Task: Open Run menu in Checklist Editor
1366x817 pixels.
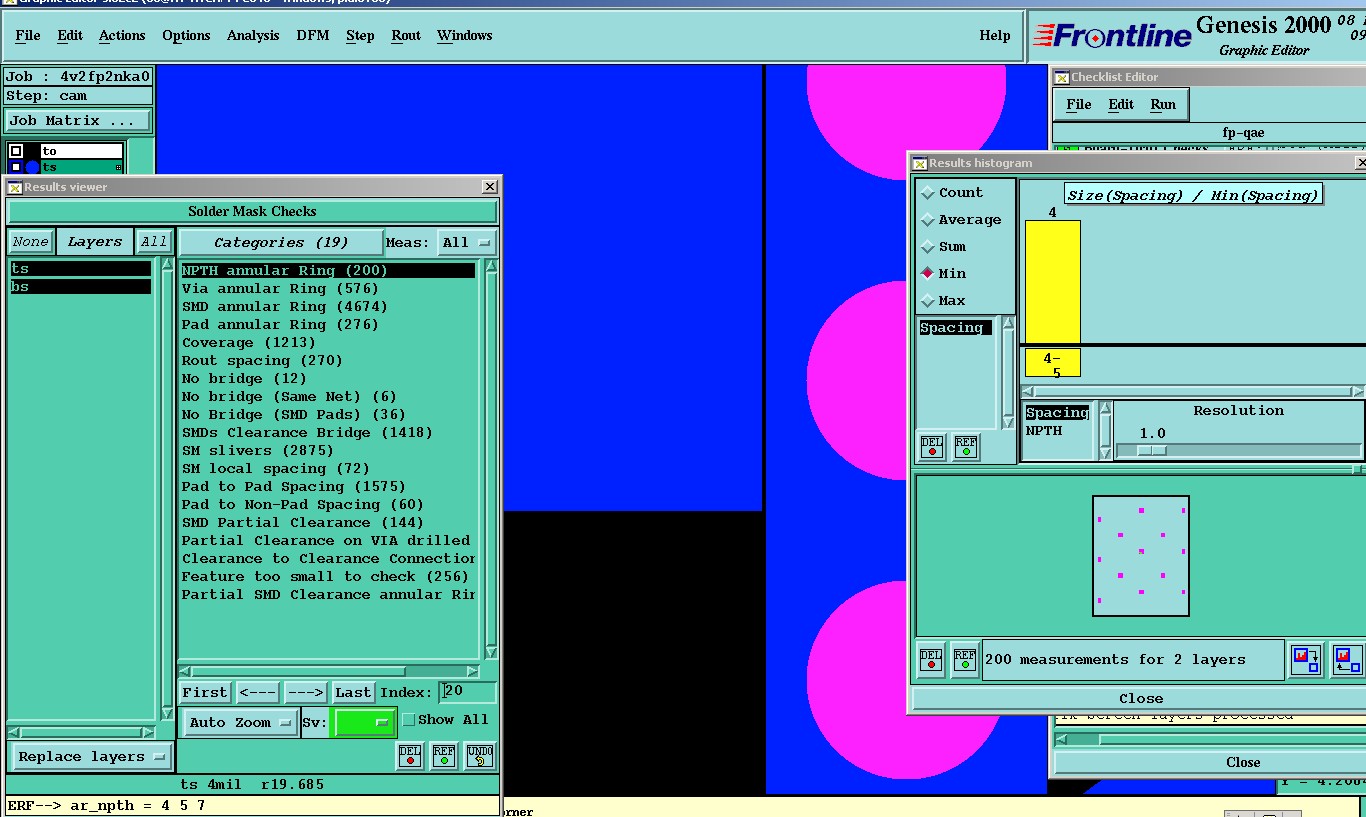Action: pyautogui.click(x=1163, y=104)
